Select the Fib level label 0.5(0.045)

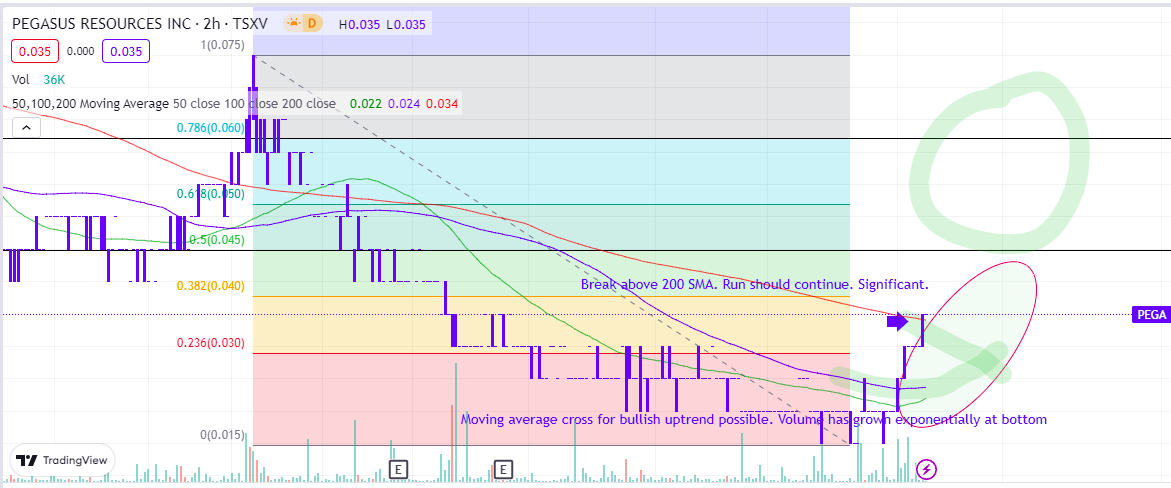[217, 240]
